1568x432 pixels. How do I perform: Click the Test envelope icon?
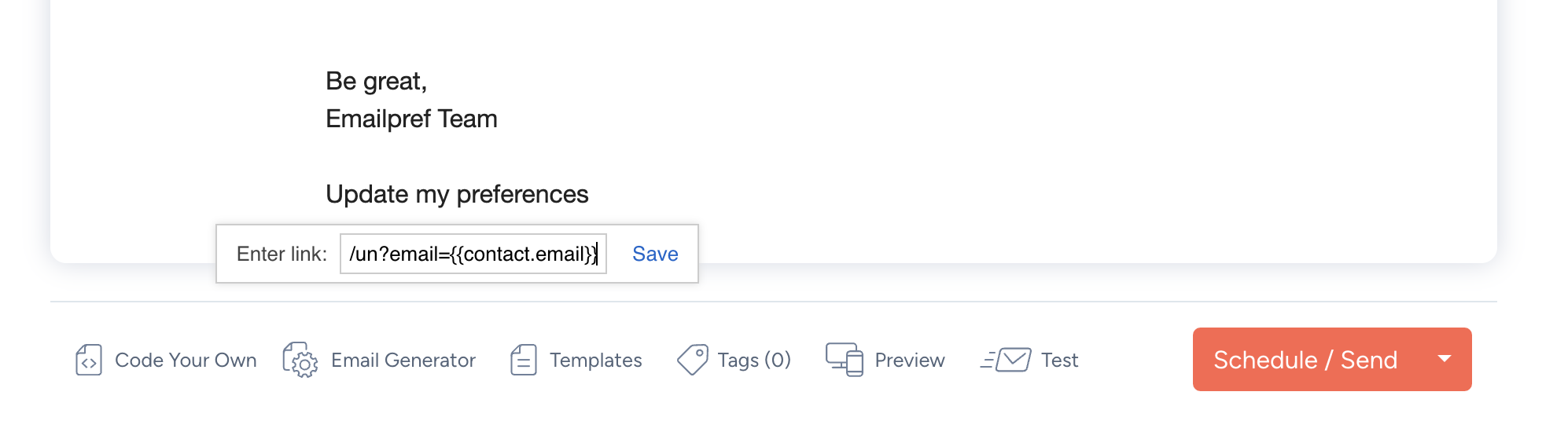tap(1006, 361)
